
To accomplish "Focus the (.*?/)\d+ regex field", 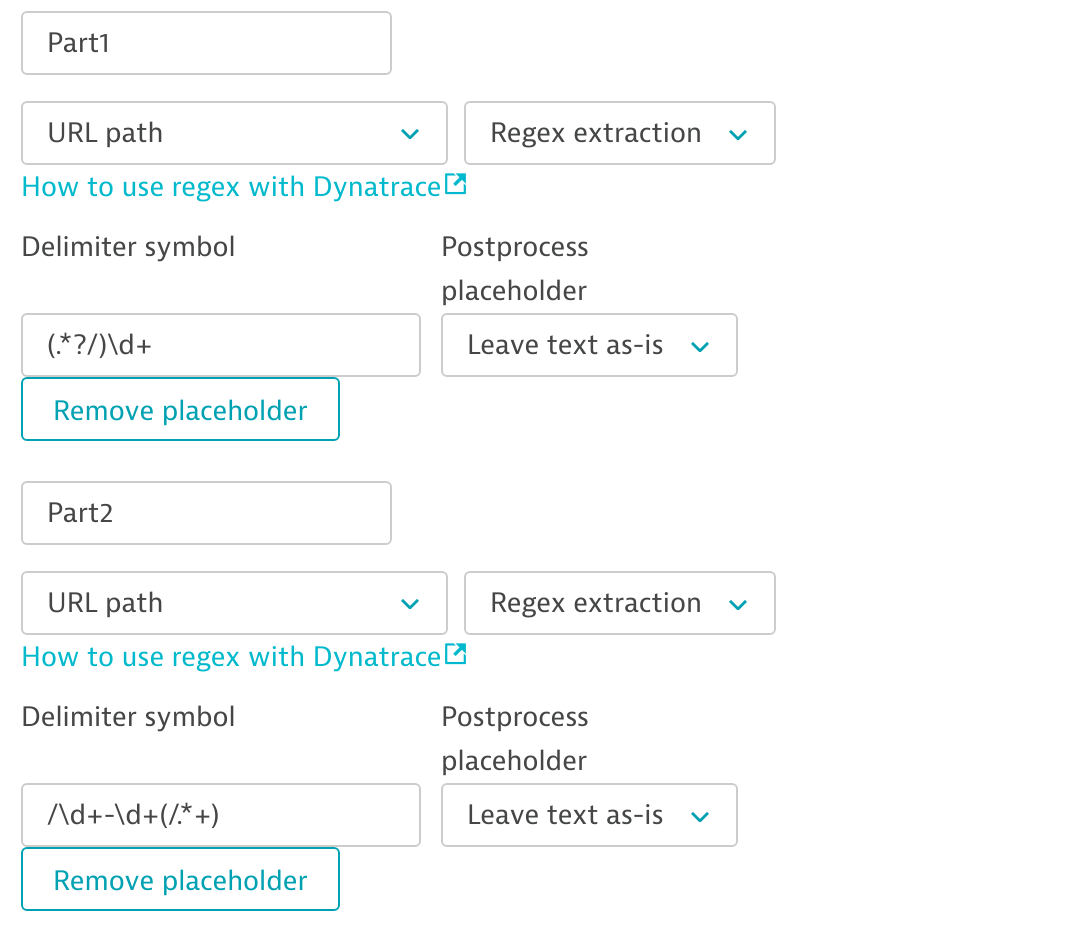I will 220,345.
